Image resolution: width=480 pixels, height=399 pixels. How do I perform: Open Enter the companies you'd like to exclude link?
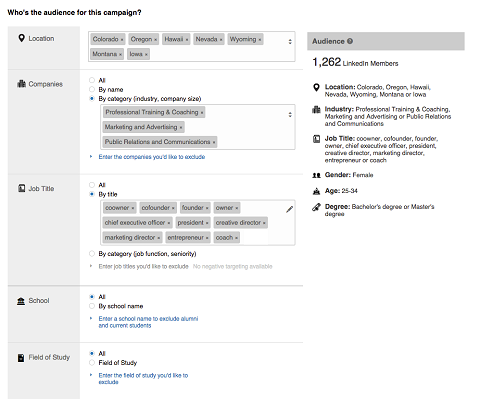tap(152, 157)
